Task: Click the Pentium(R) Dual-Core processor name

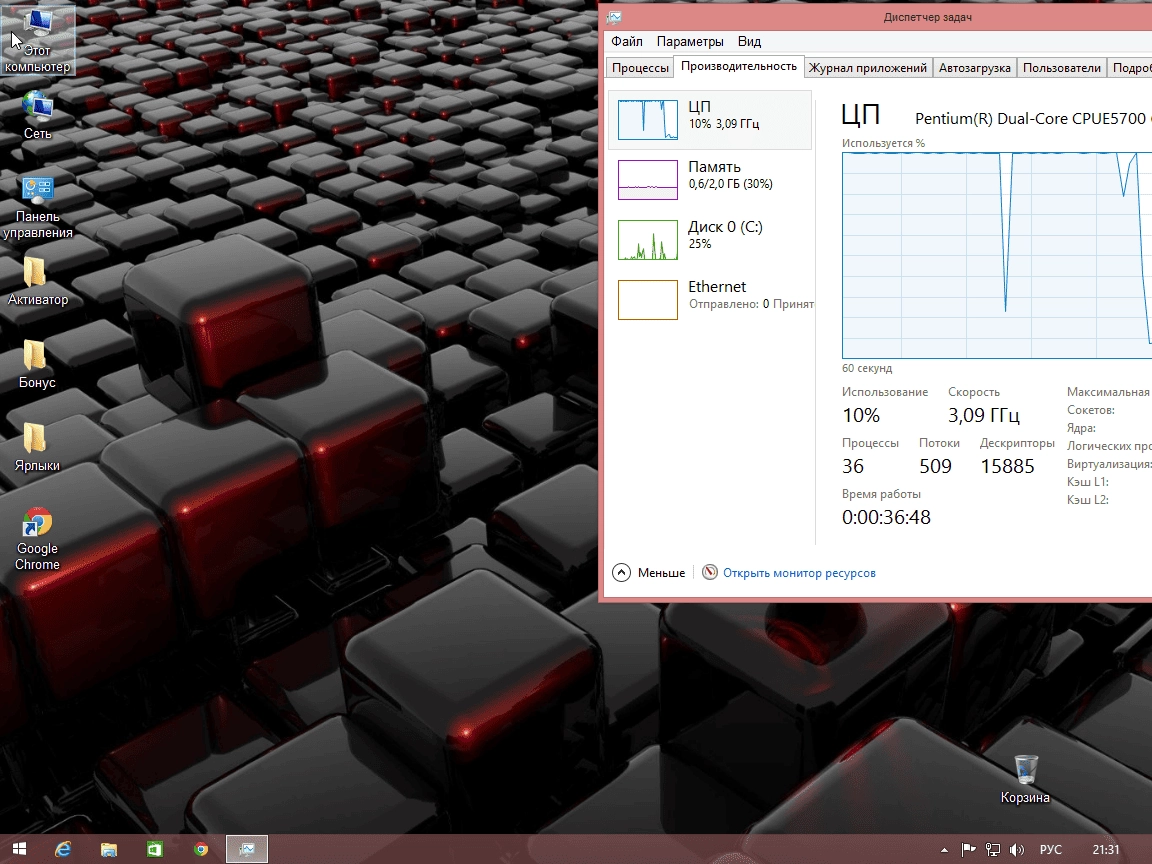Action: coord(1033,118)
